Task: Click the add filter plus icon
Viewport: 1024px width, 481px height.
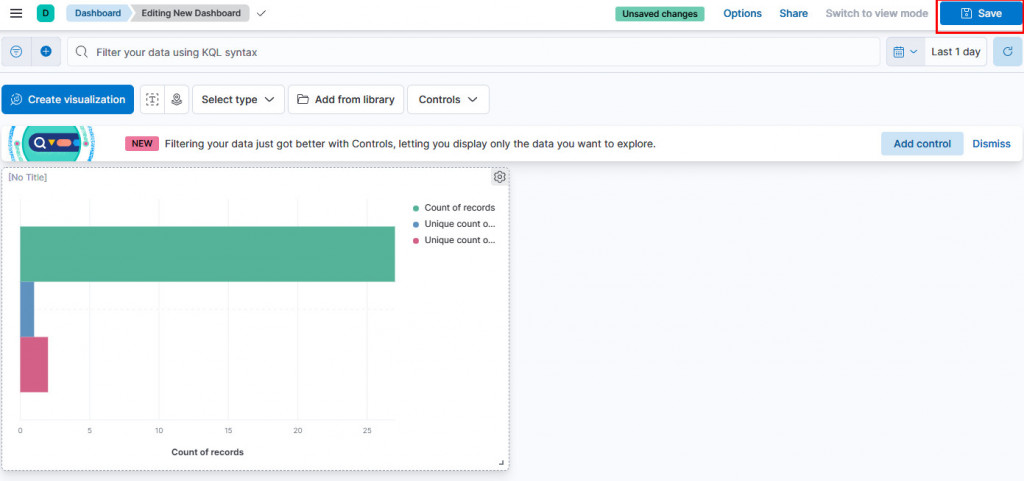Action: tap(46, 51)
